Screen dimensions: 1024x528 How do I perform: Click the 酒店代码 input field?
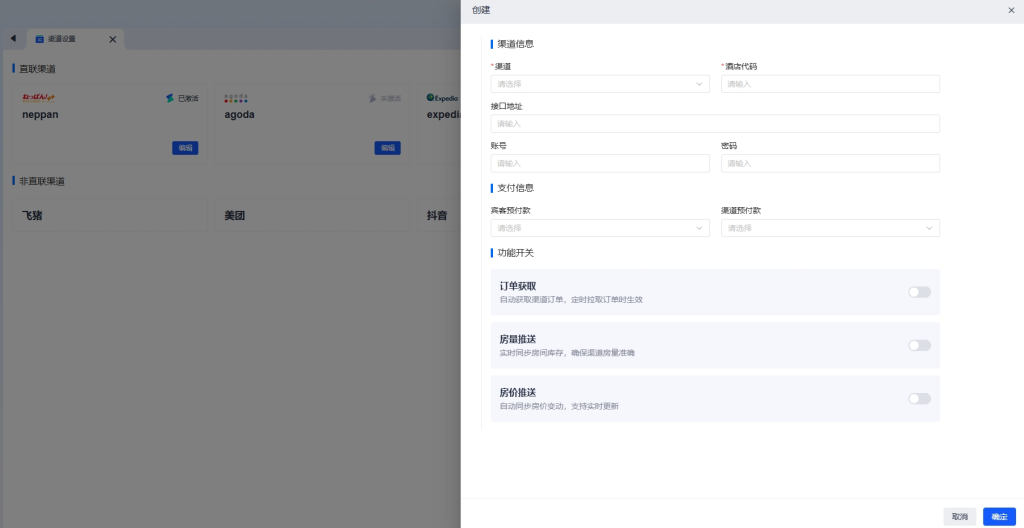[830, 84]
